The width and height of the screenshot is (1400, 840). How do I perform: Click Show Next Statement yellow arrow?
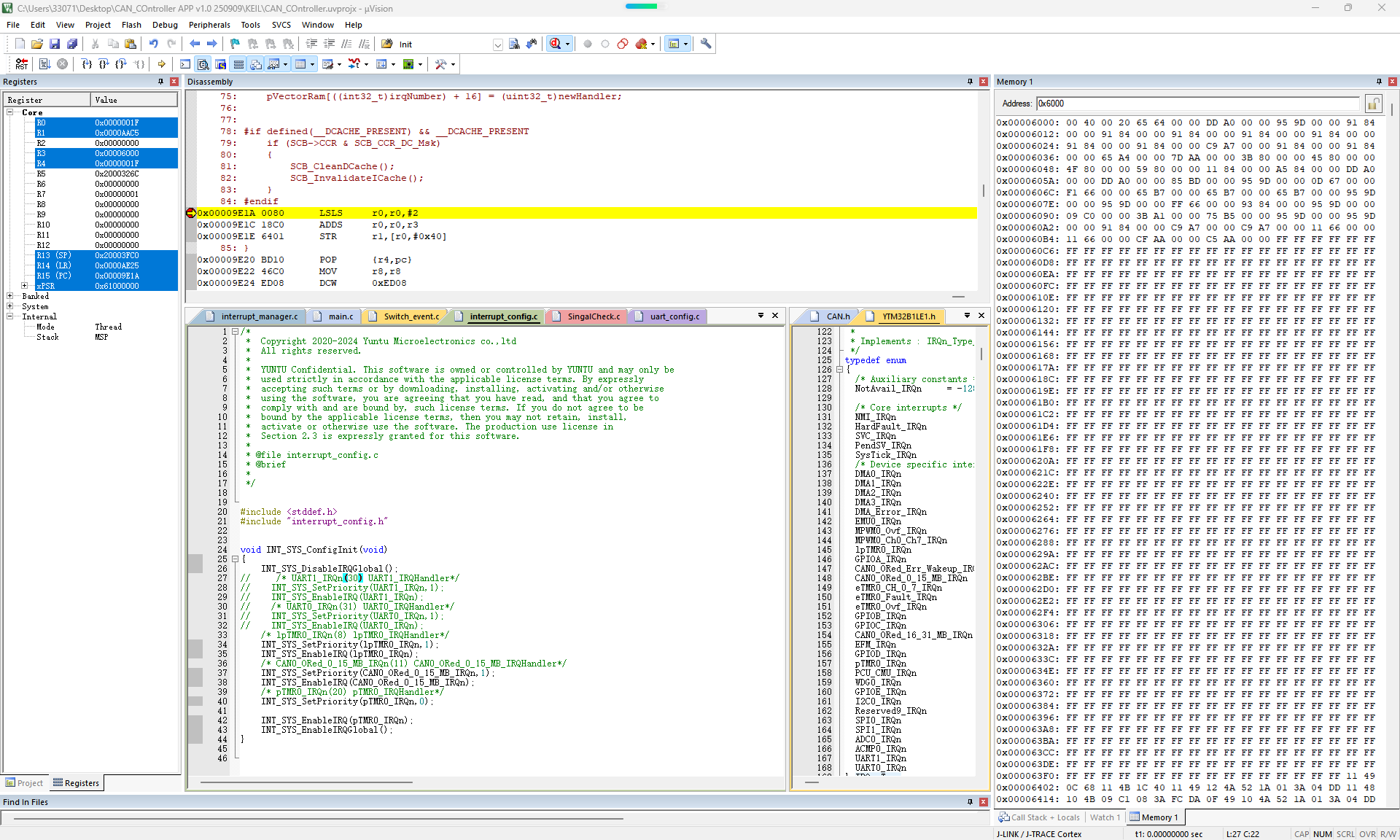[162, 64]
